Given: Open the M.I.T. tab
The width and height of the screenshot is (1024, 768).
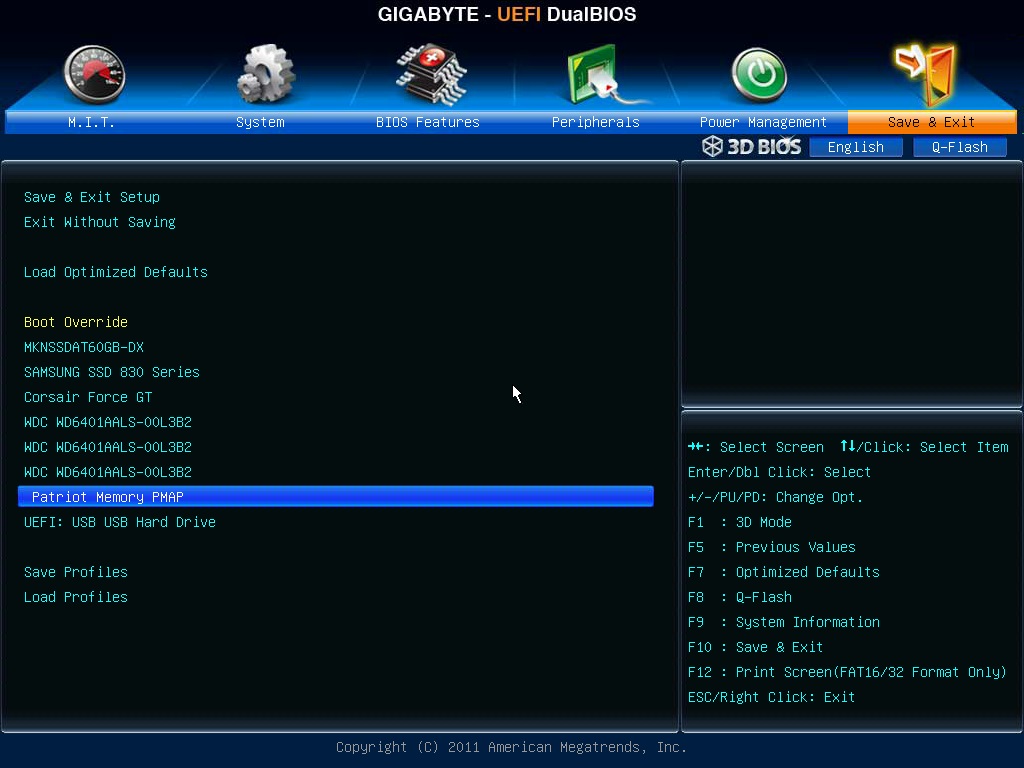Looking at the screenshot, I should pyautogui.click(x=91, y=122).
